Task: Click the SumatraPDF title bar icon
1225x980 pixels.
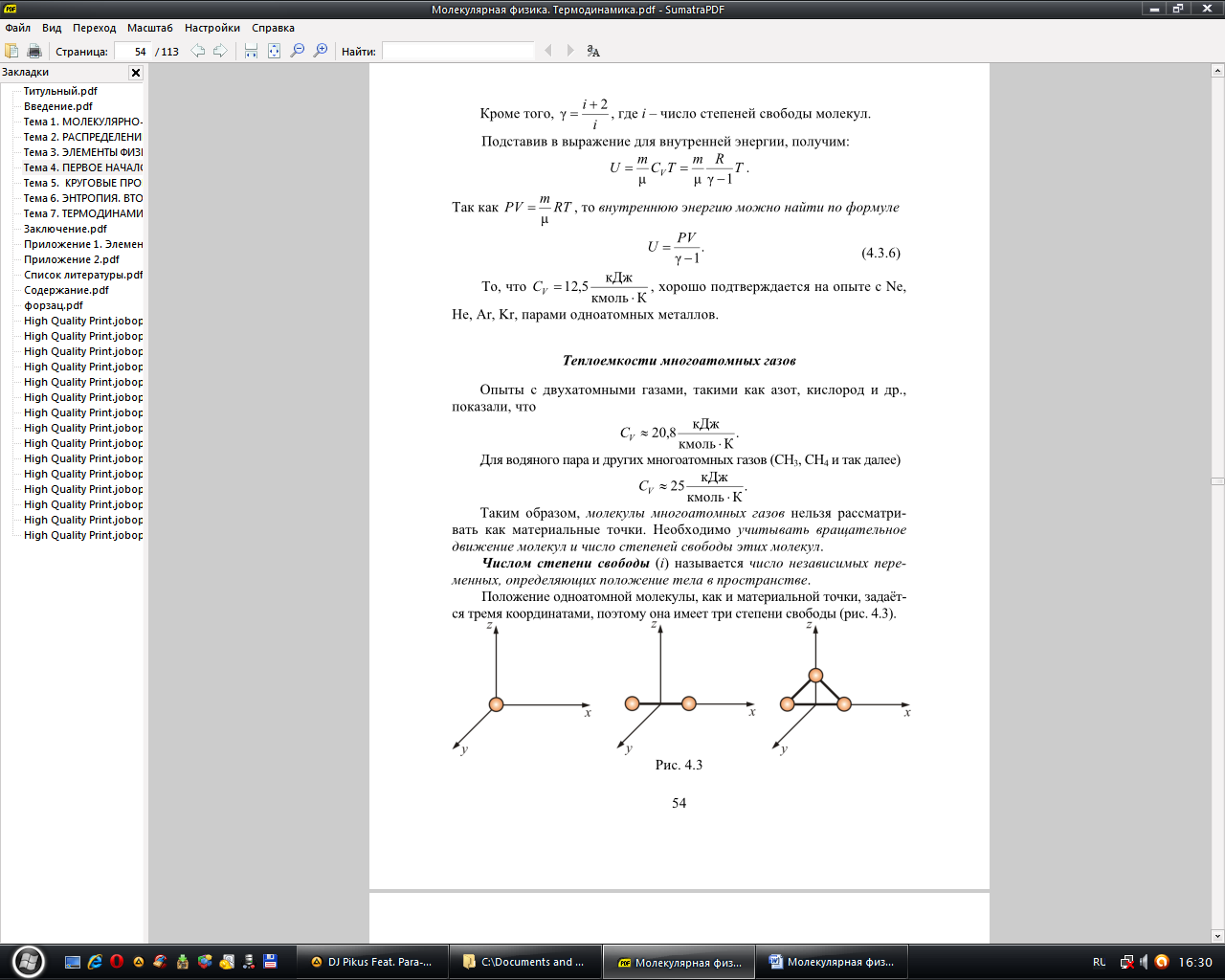Action: pos(10,9)
